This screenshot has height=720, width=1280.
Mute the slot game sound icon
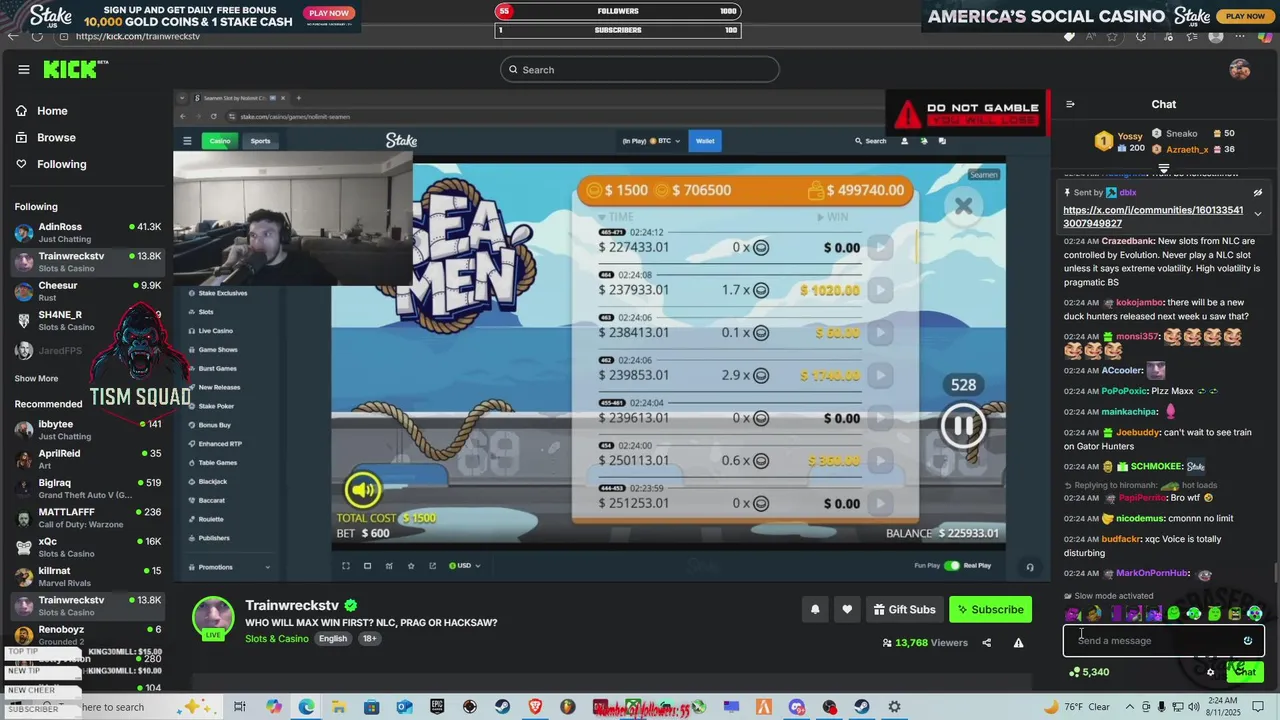coord(363,490)
